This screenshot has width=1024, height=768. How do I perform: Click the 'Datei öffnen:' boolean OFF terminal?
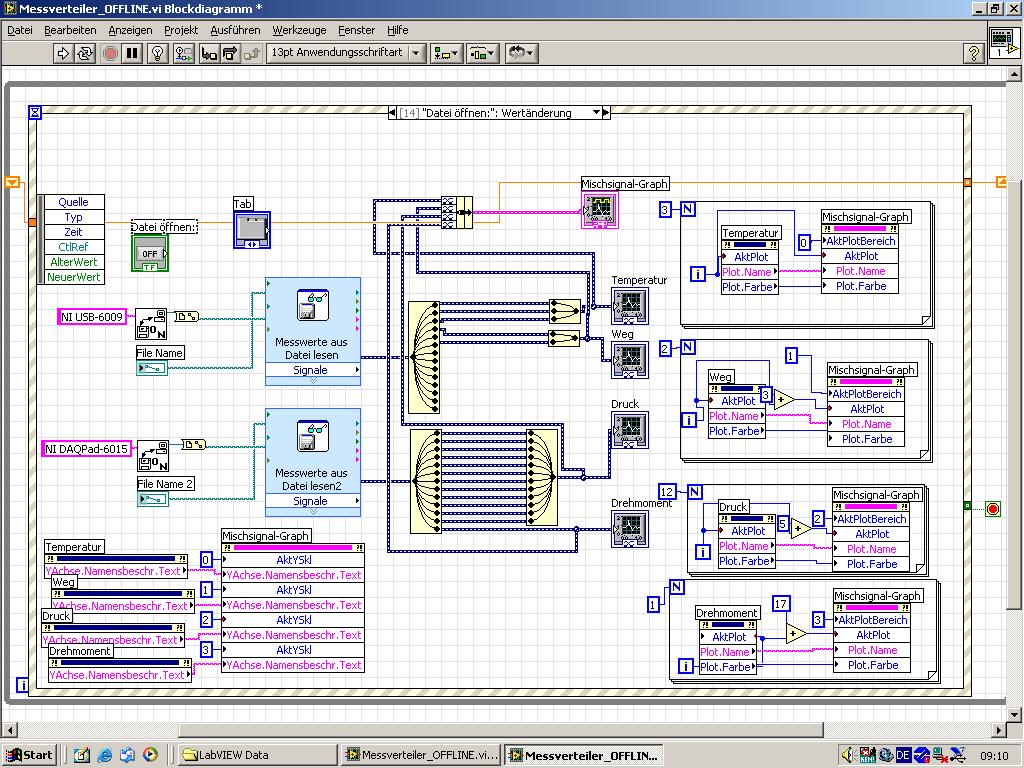(149, 252)
